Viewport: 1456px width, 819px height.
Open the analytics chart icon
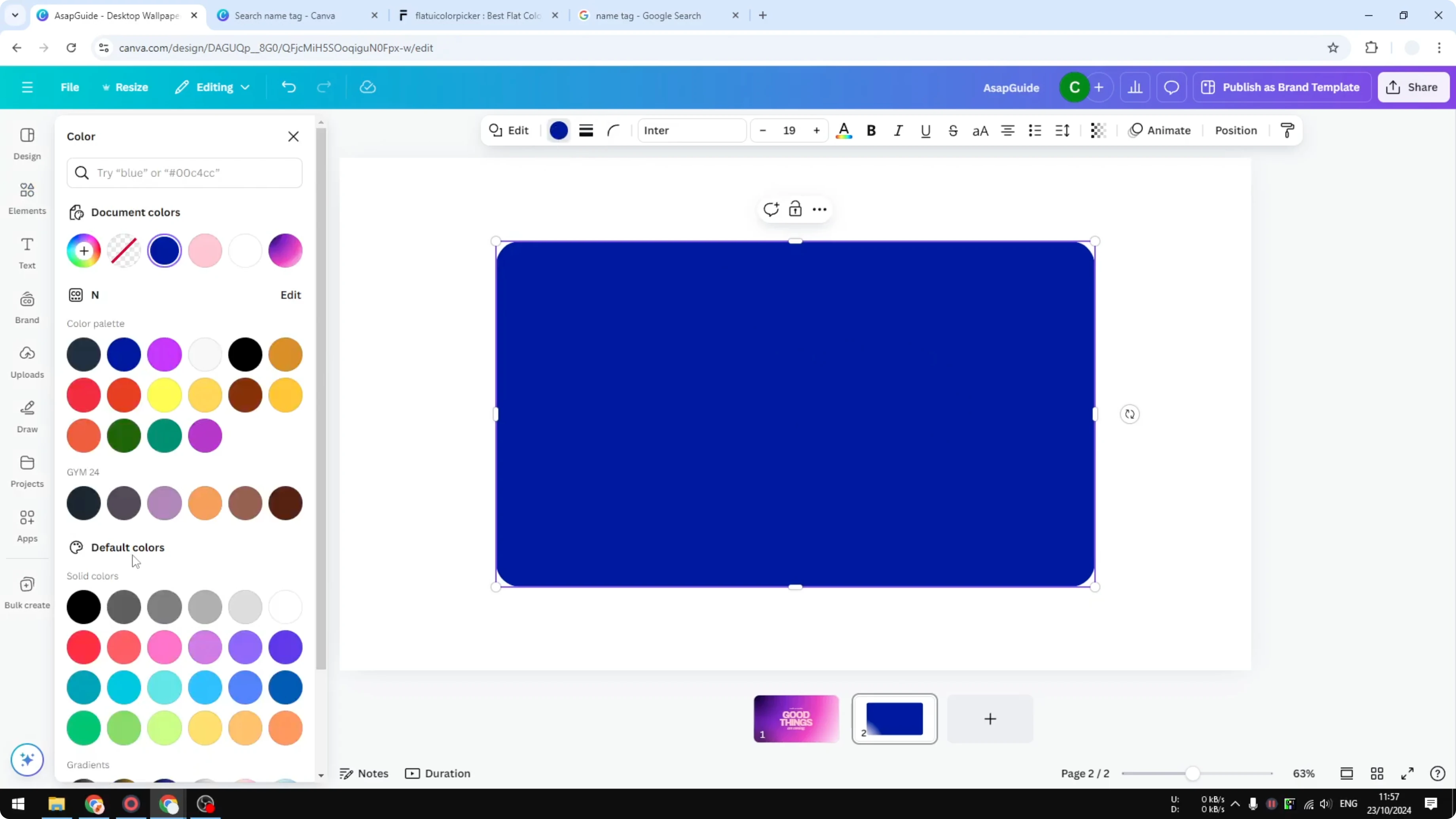coord(1135,87)
